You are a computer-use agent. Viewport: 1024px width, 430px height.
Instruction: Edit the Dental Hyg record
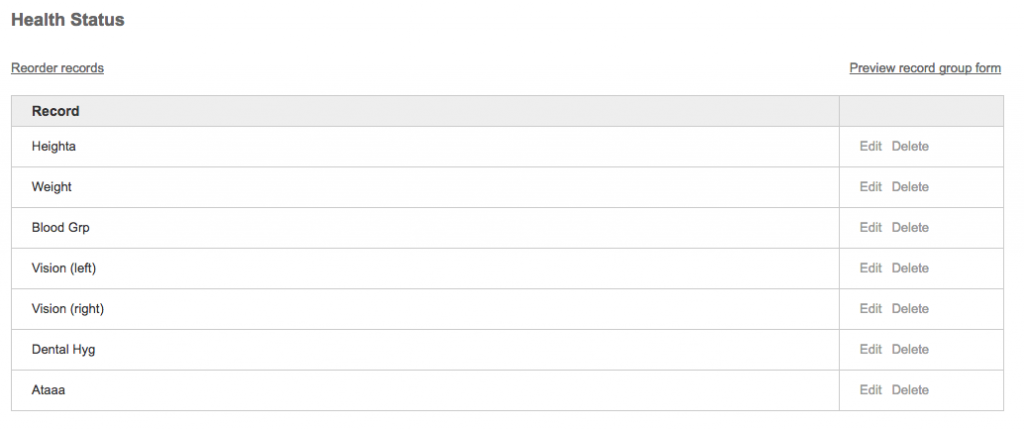point(870,349)
